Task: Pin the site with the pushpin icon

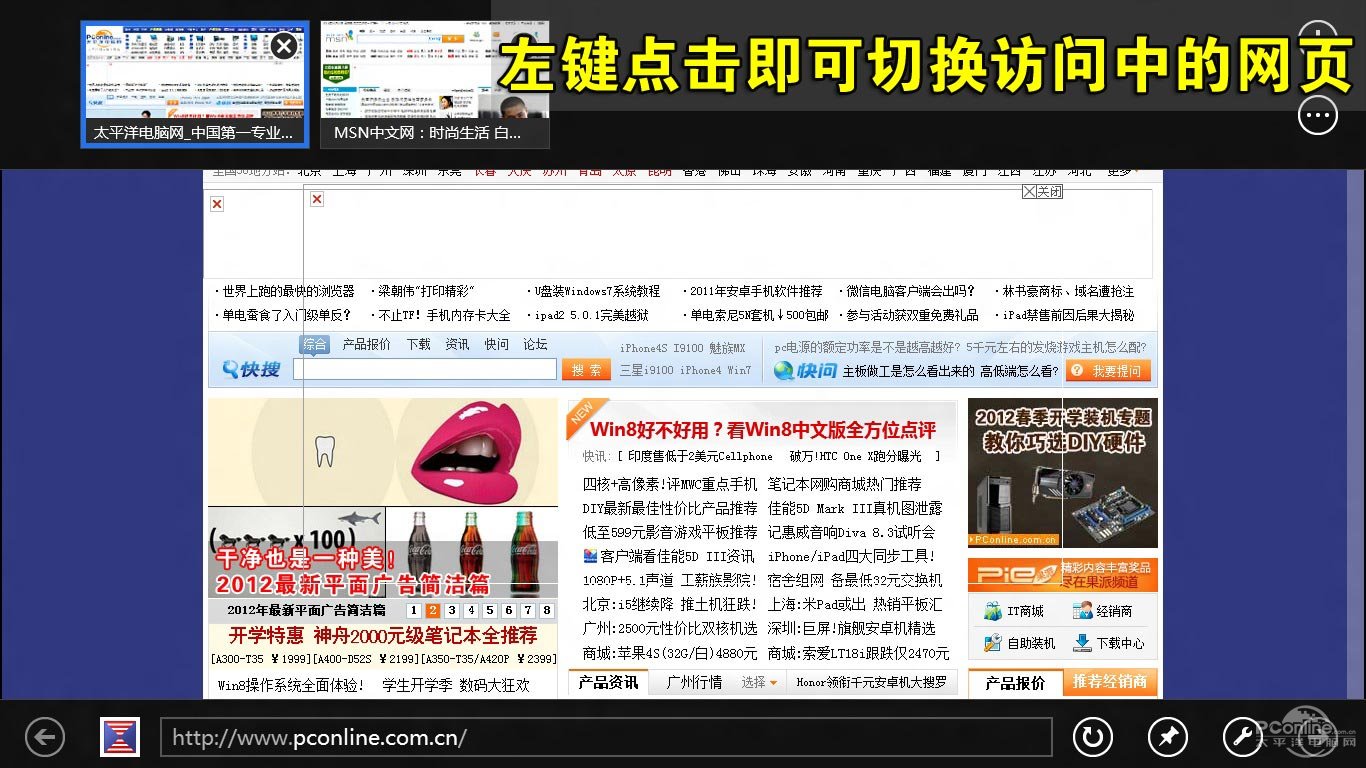Action: pyautogui.click(x=1167, y=738)
